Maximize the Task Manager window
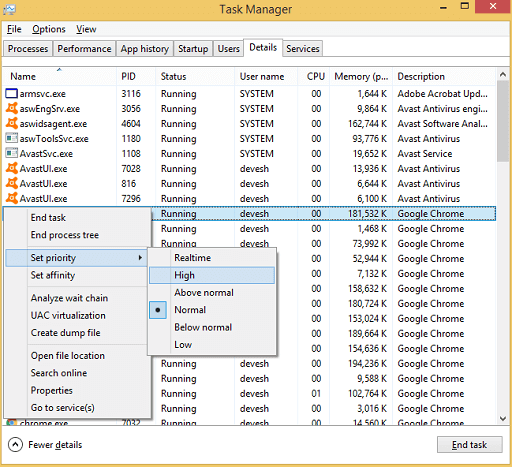 (465, 7)
